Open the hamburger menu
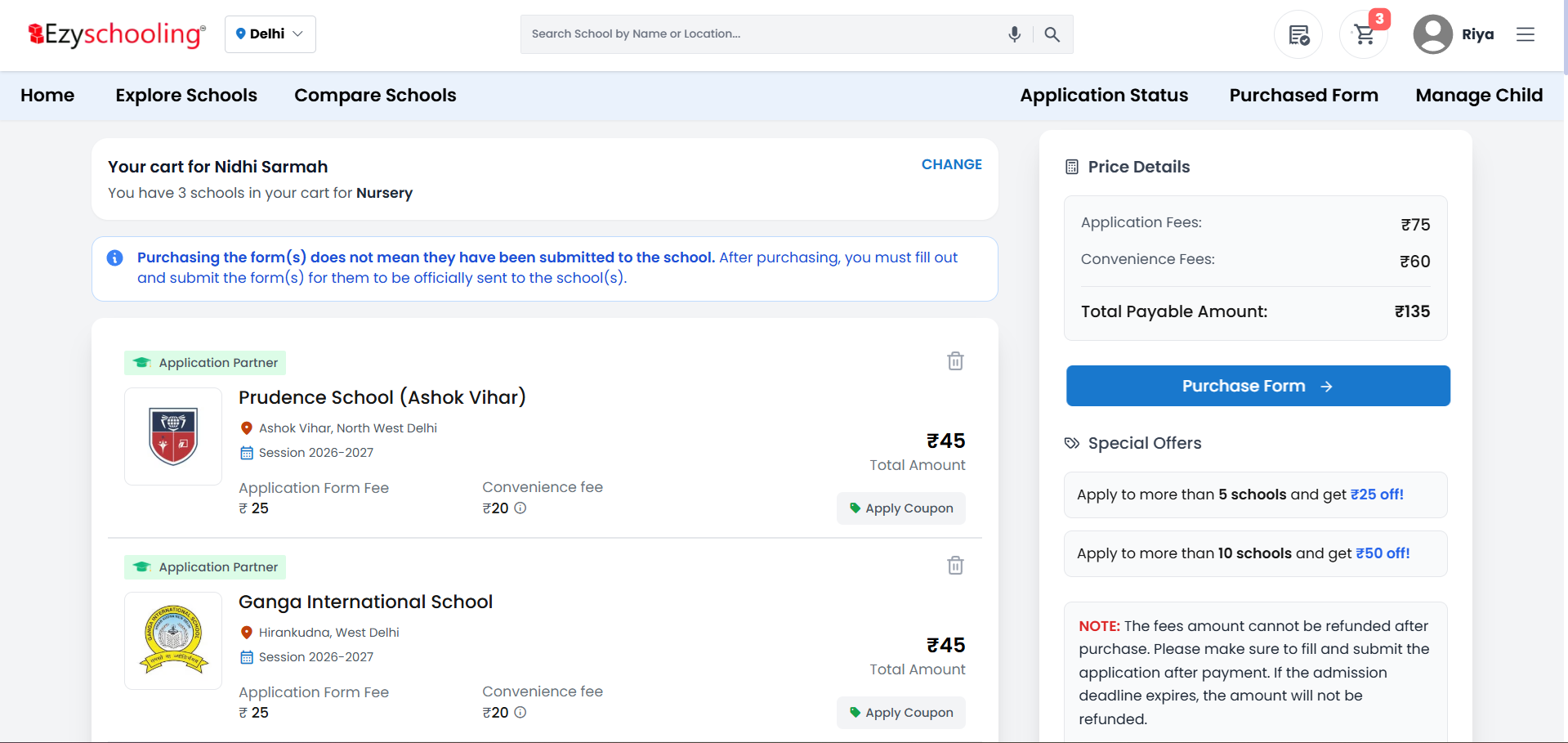This screenshot has width=1568, height=743. [1526, 34]
